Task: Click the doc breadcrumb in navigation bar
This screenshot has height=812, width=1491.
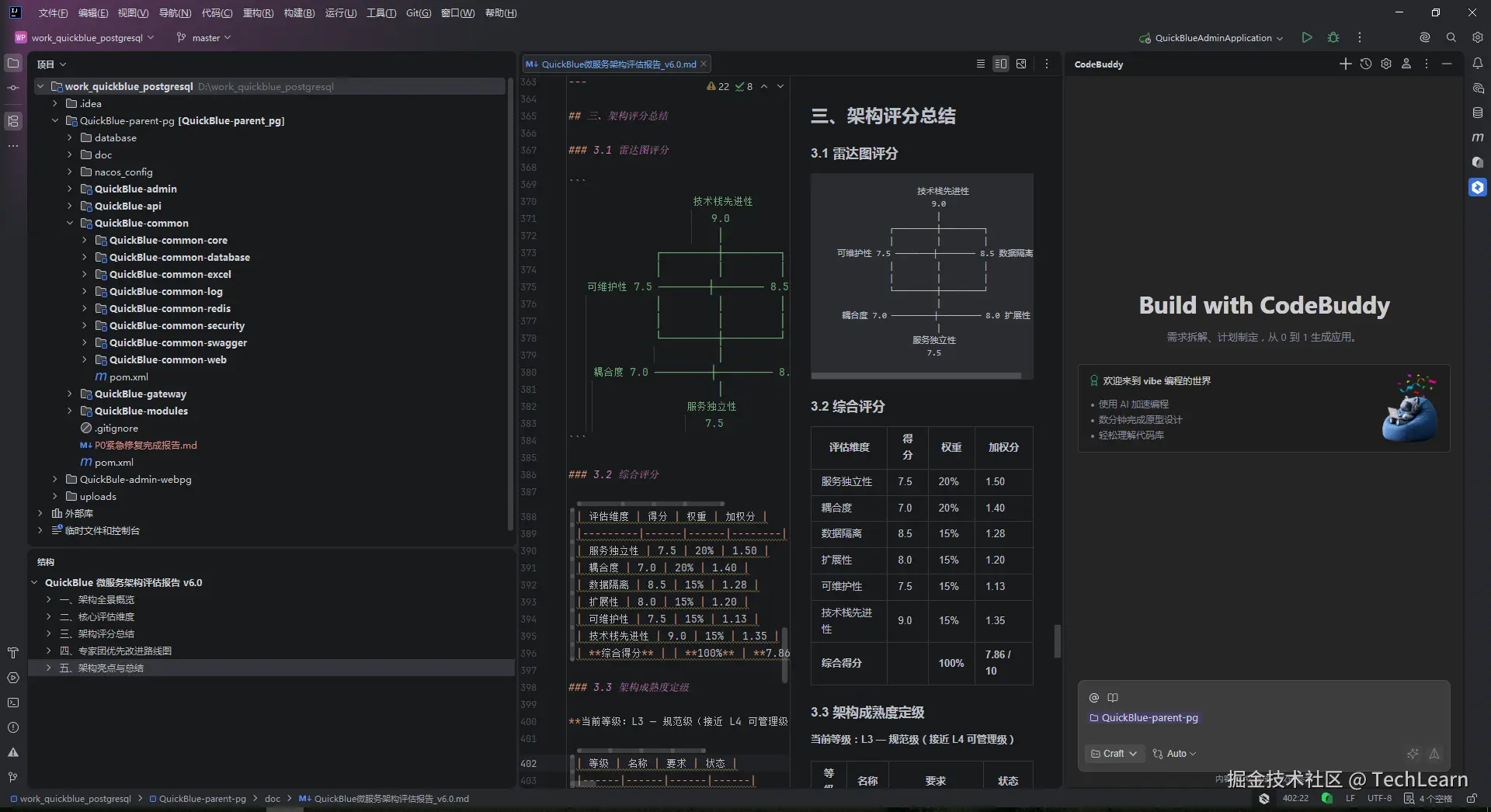Action: [x=273, y=798]
